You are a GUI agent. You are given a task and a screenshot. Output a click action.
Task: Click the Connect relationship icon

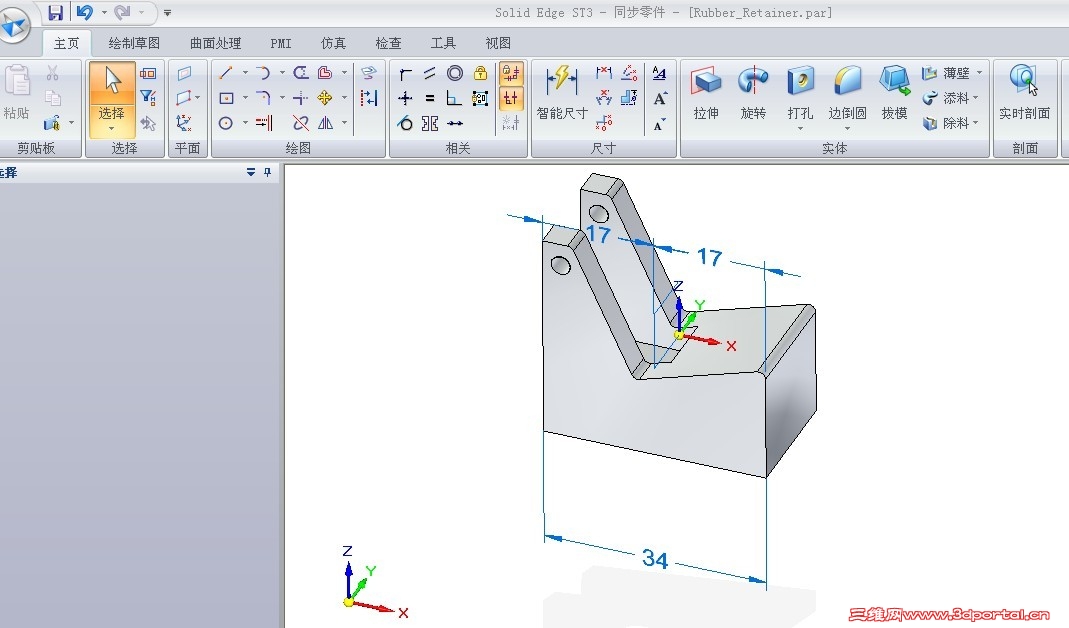tap(406, 73)
